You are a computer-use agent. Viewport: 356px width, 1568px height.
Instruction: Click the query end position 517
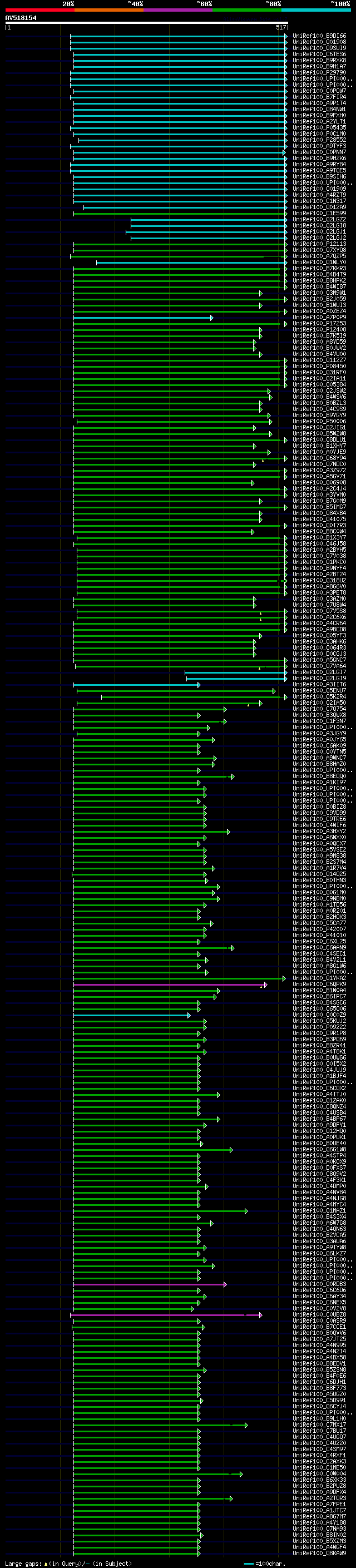(x=280, y=27)
